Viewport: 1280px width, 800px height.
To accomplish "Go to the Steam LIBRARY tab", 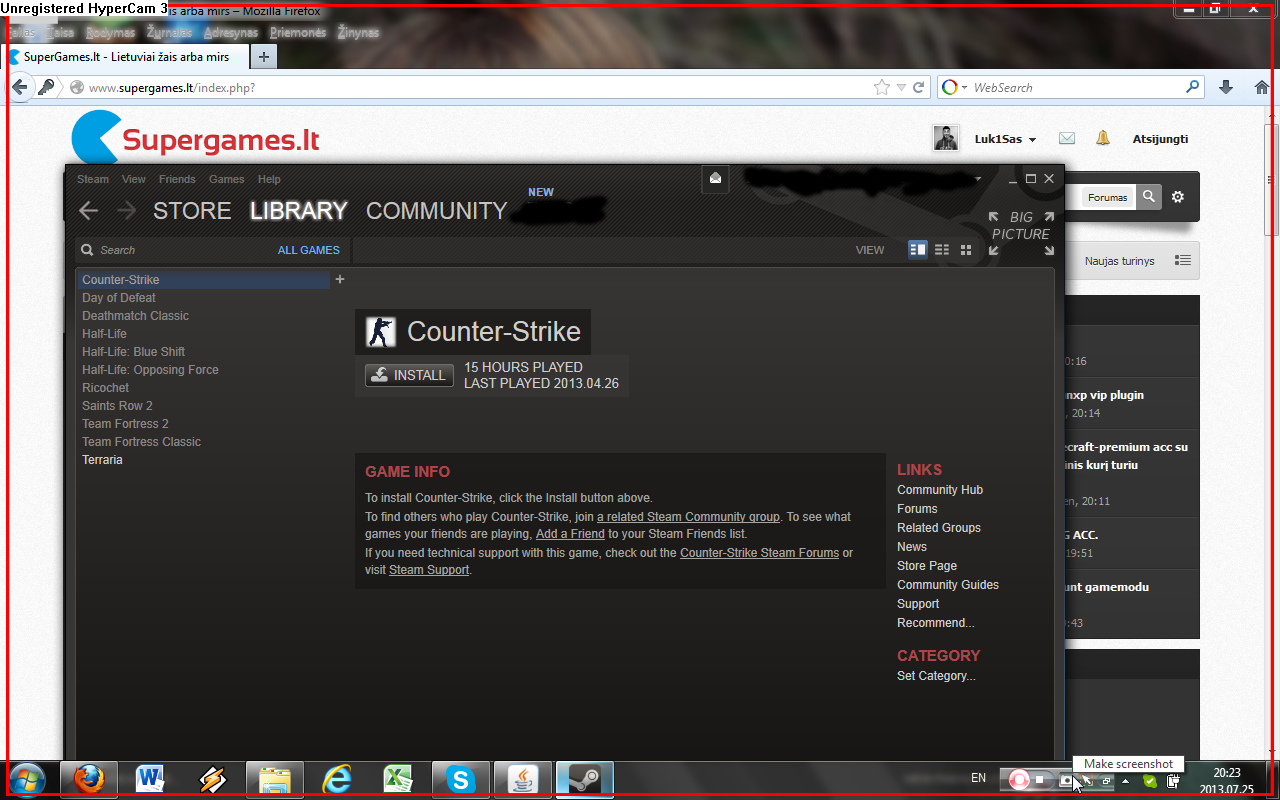I will [x=299, y=211].
